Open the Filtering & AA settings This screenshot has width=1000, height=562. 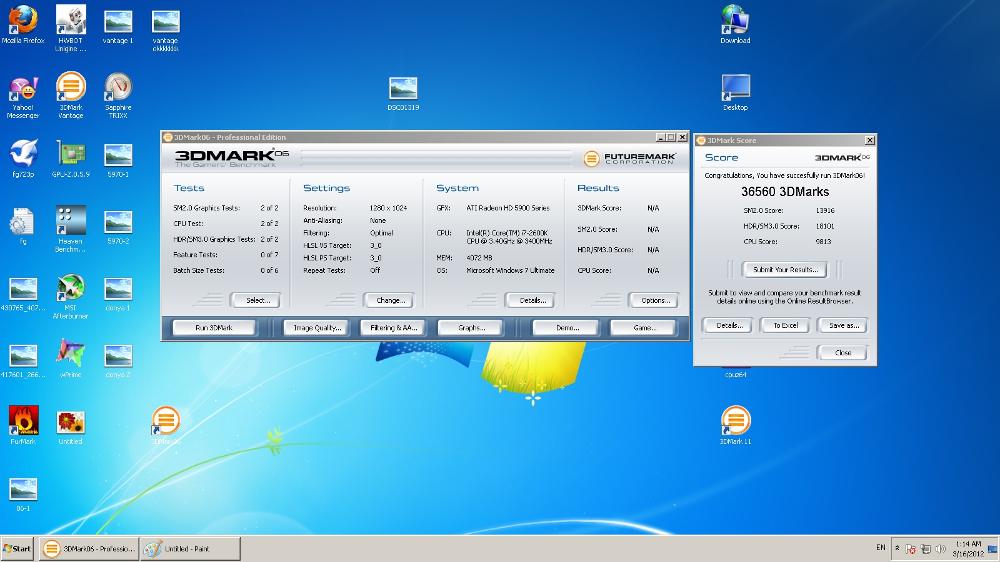(x=393, y=327)
